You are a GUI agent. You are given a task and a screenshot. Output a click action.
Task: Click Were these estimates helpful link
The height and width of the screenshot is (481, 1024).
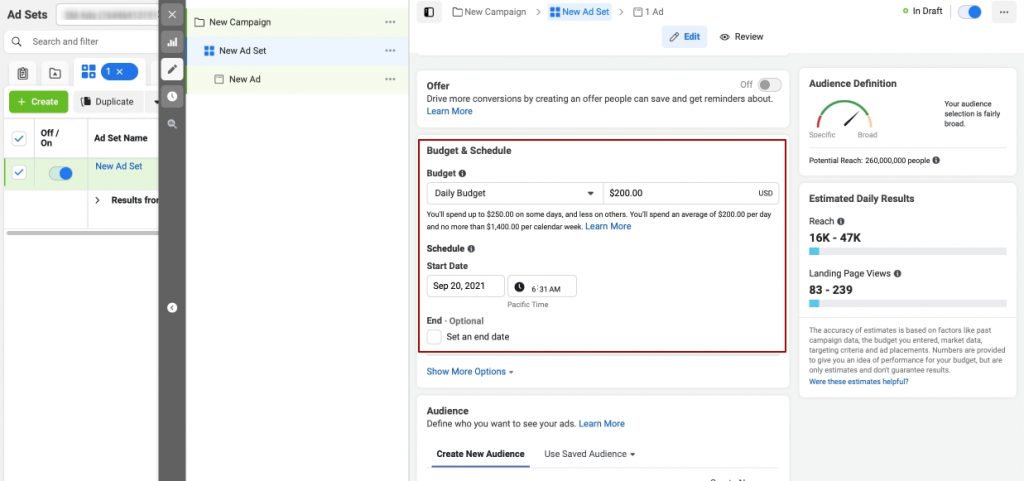(859, 381)
